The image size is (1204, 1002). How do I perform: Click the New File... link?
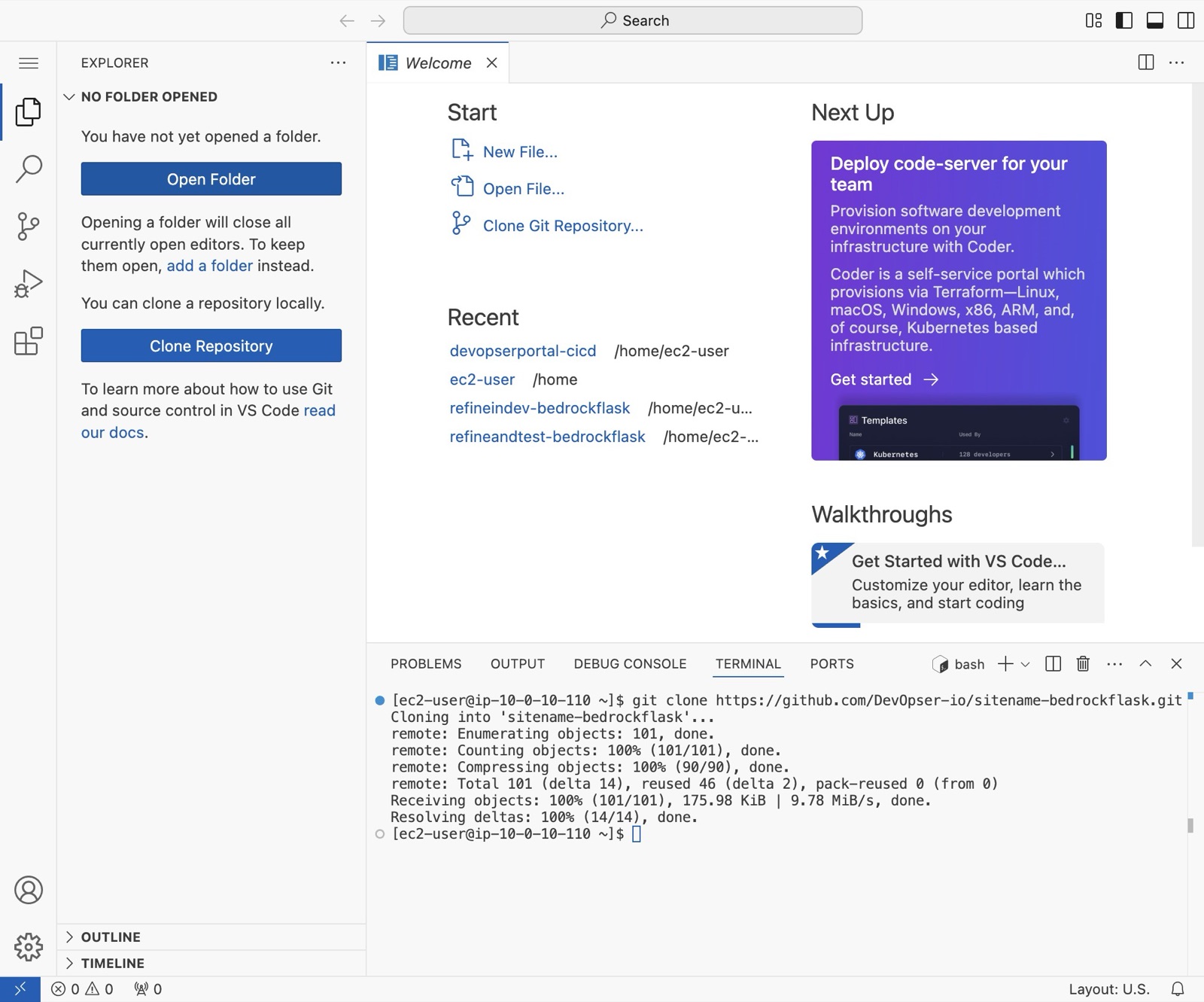pos(520,151)
